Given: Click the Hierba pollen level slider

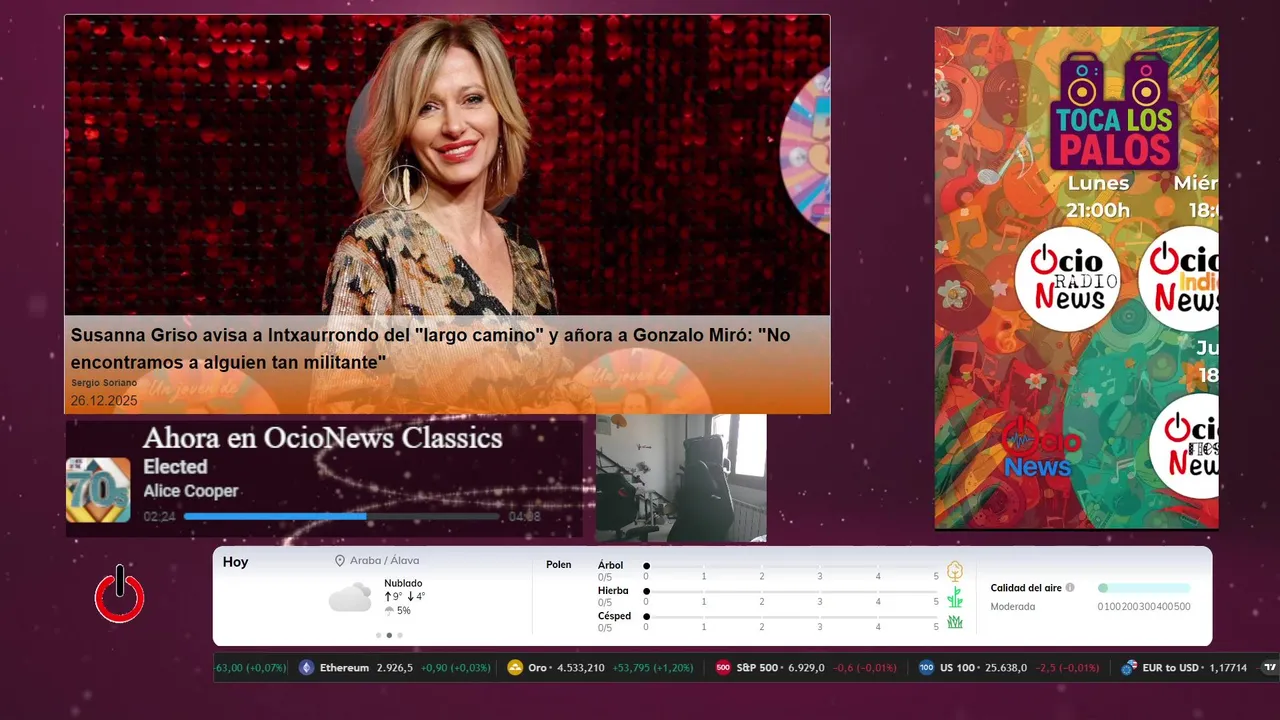Looking at the screenshot, I should pos(792,591).
